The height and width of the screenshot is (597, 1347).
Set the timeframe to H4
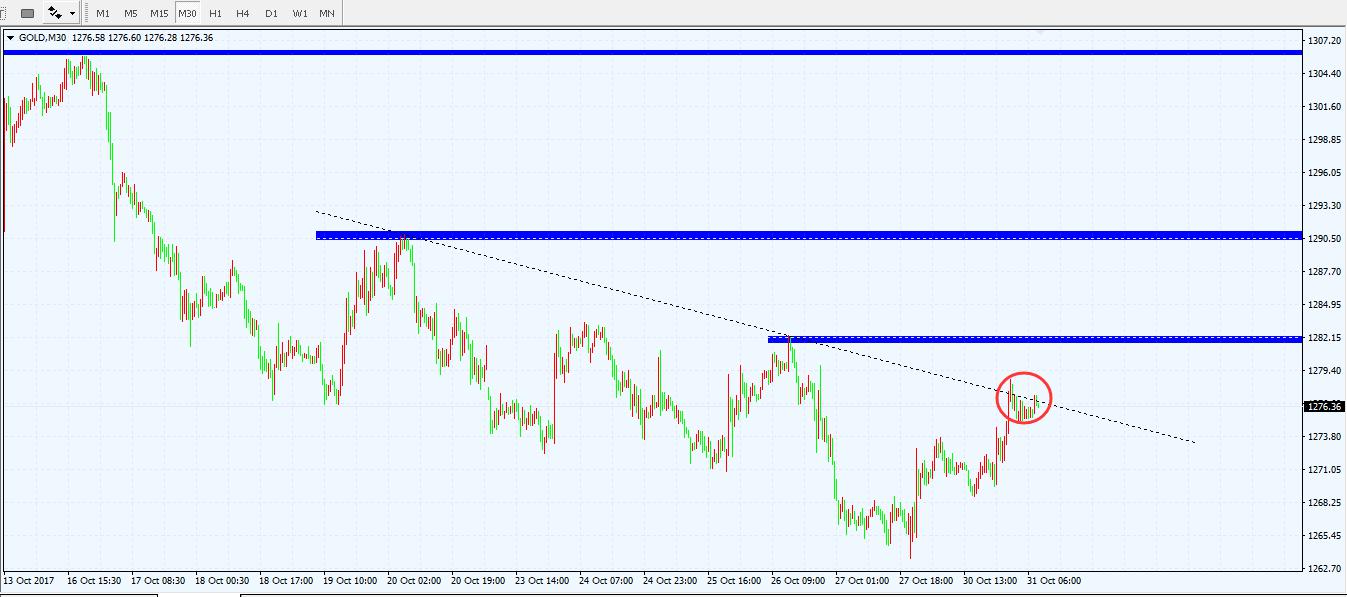point(243,14)
